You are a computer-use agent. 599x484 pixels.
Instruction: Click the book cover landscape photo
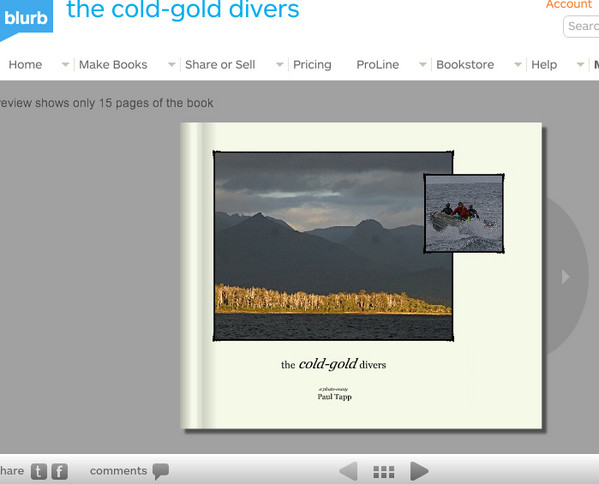(x=333, y=246)
